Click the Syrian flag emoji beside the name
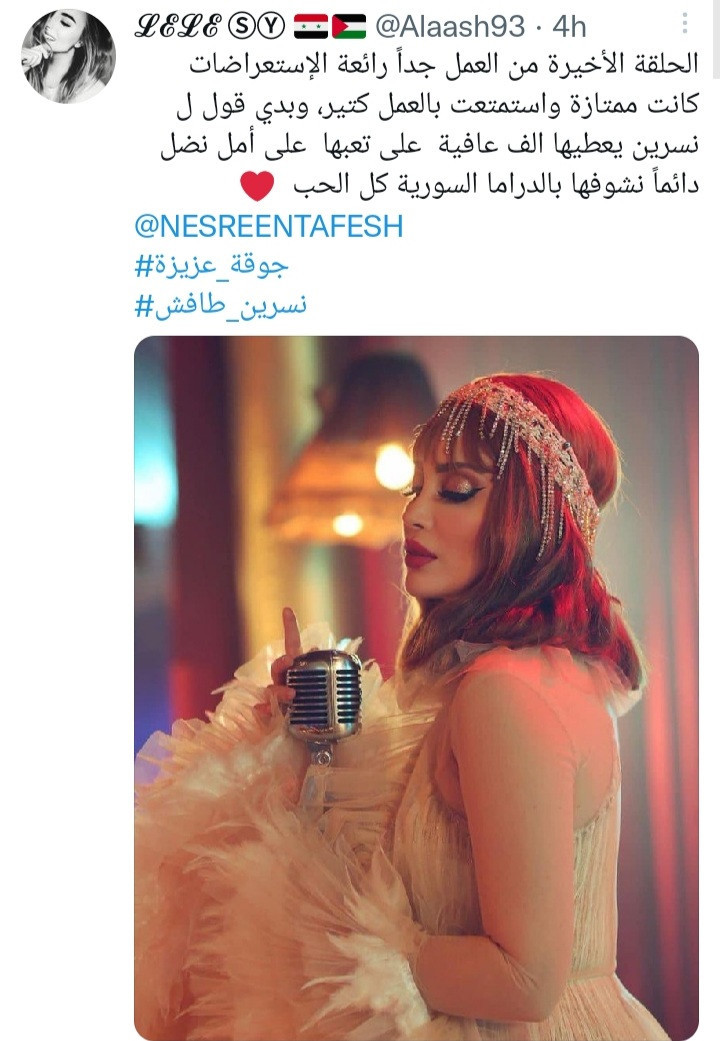This screenshot has height=1041, width=720. click(x=310, y=27)
